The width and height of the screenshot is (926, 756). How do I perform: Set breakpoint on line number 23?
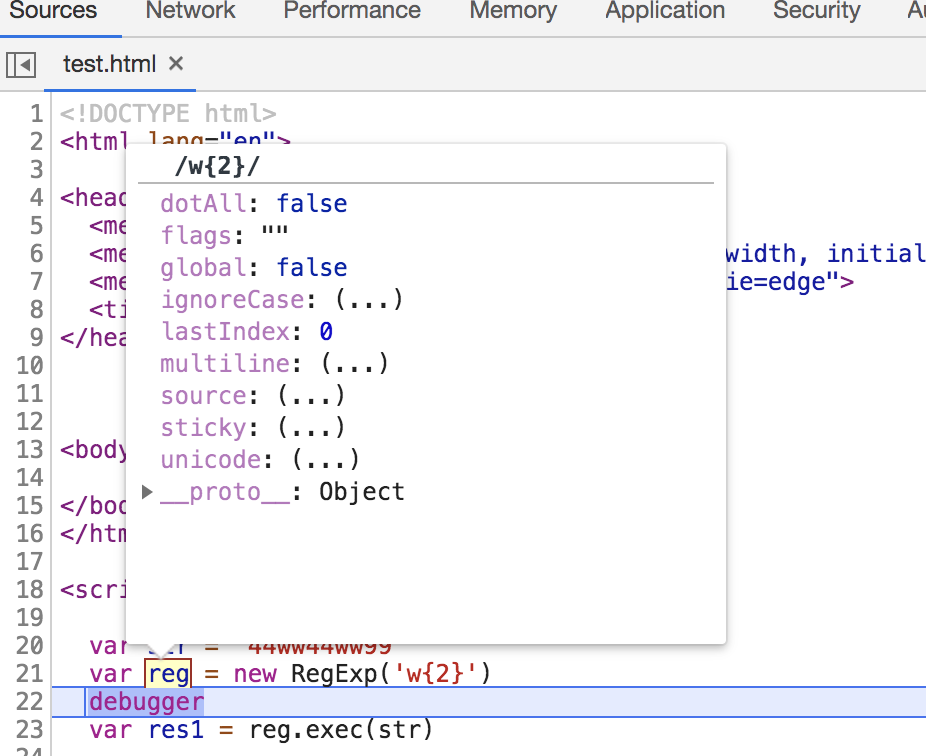tap(30, 730)
